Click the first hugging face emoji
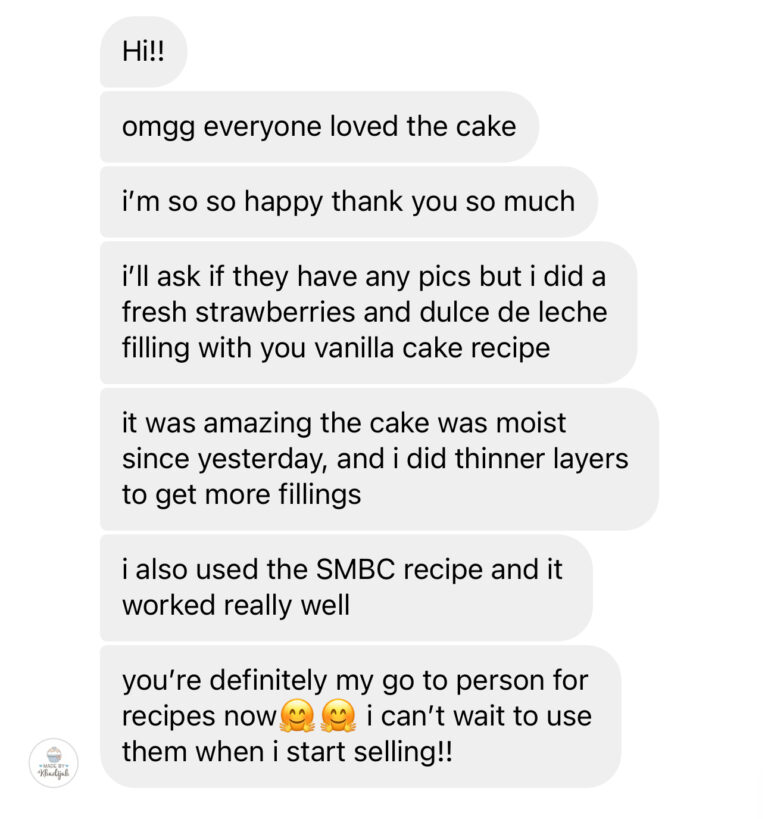 297,717
